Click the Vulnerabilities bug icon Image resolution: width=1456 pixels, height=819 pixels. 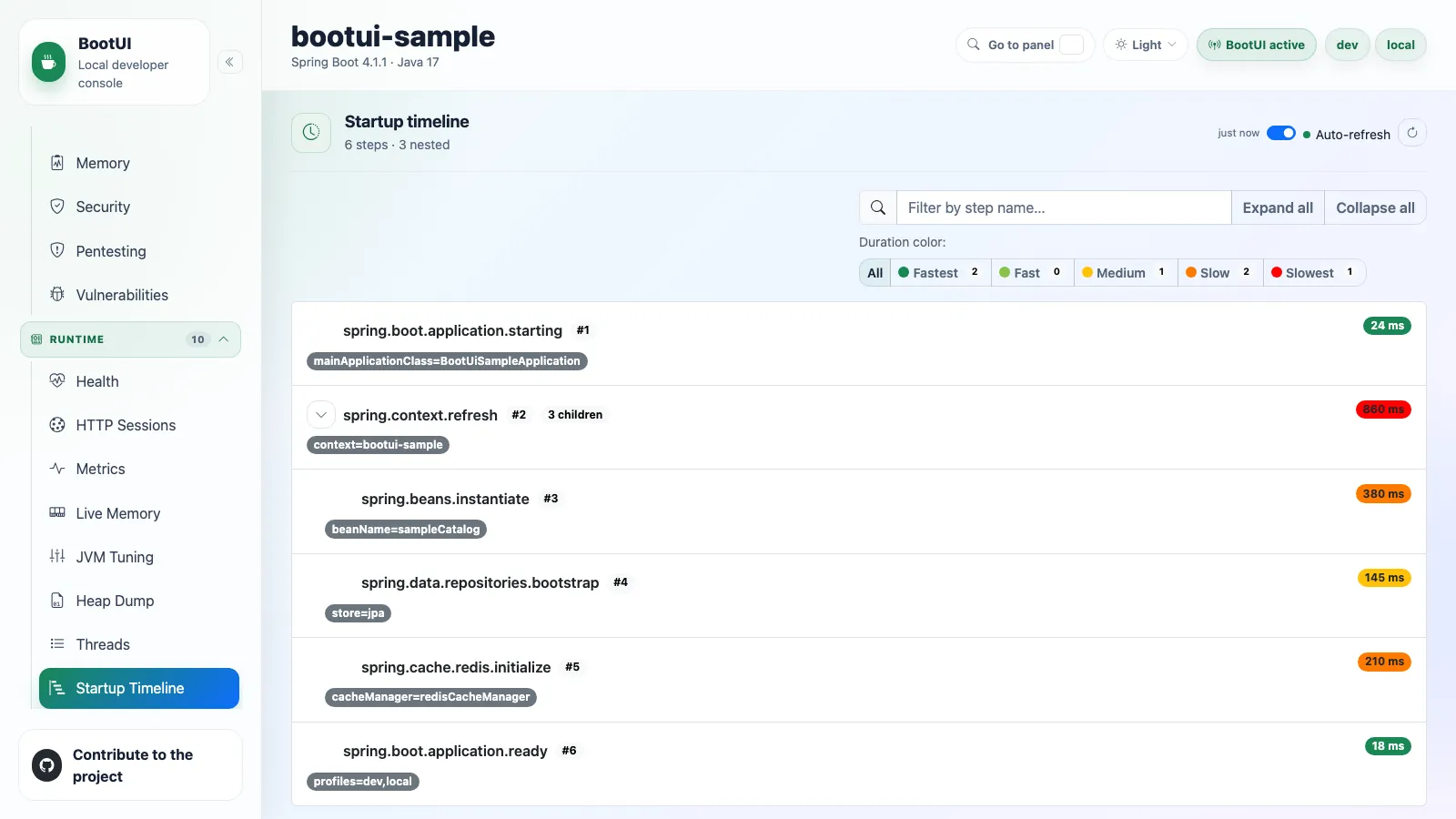(57, 294)
